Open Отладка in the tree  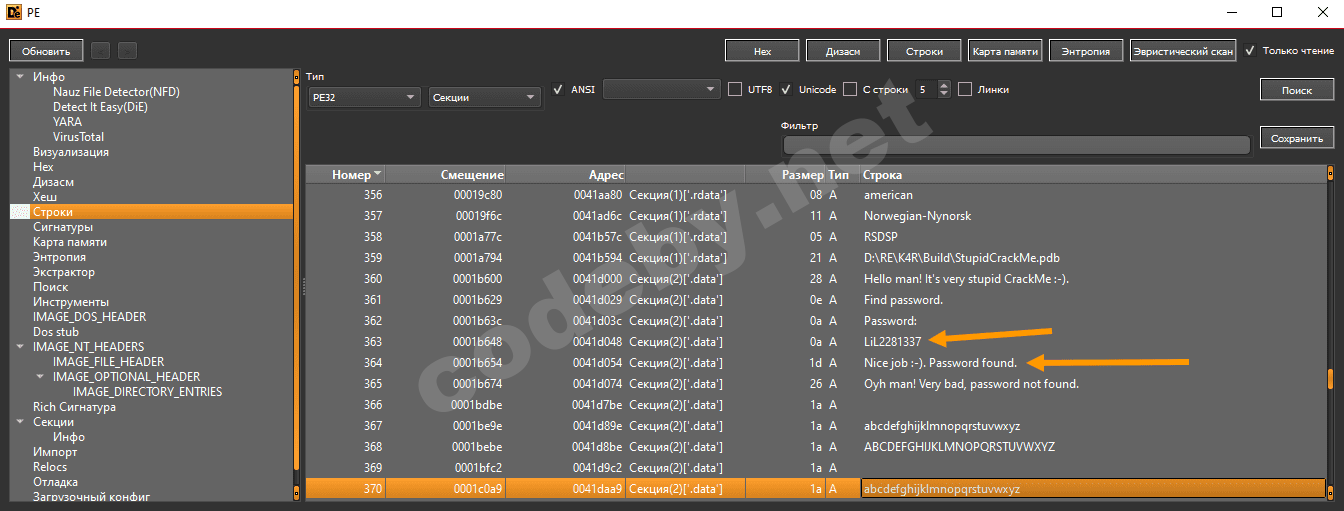tap(55, 482)
